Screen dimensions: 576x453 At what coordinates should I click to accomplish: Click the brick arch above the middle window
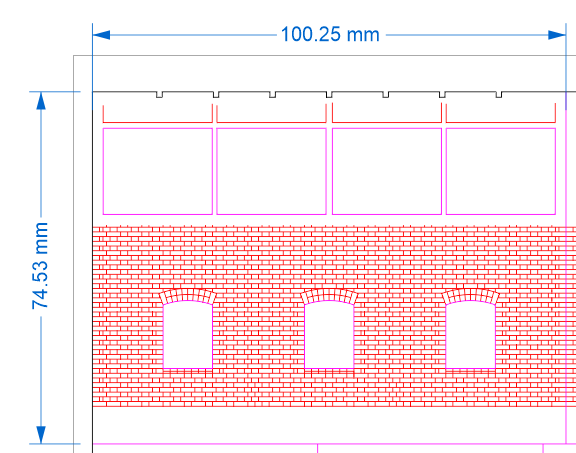coord(329,296)
